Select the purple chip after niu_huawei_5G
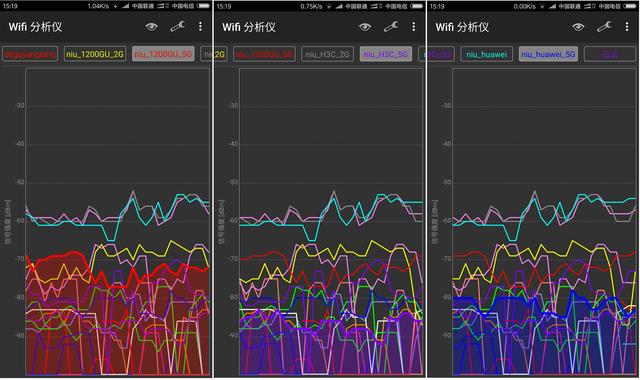 (610, 54)
